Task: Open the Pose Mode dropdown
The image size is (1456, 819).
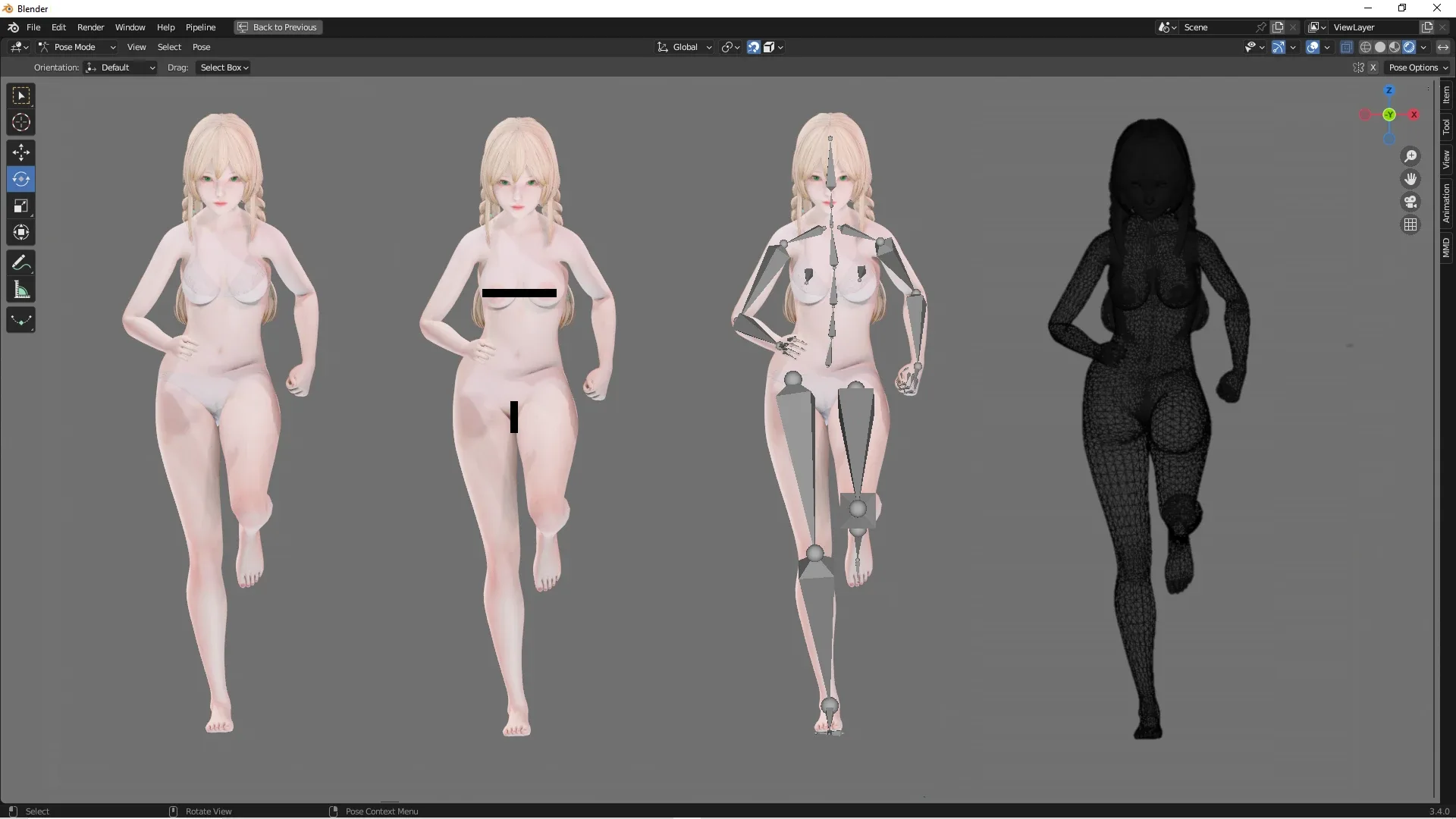Action: (77, 47)
